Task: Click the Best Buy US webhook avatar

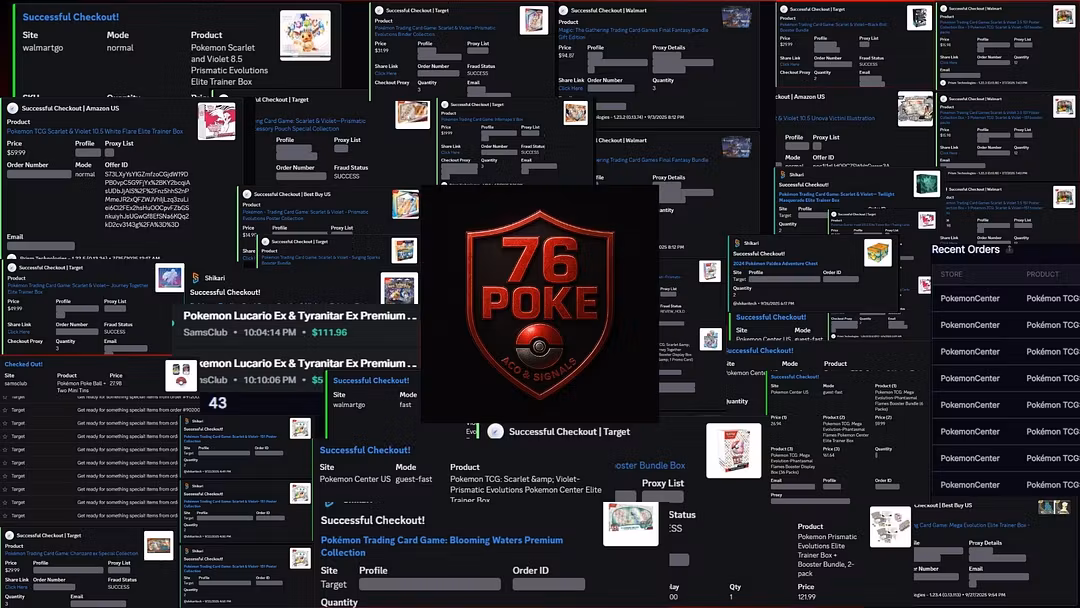Action: pyautogui.click(x=247, y=194)
